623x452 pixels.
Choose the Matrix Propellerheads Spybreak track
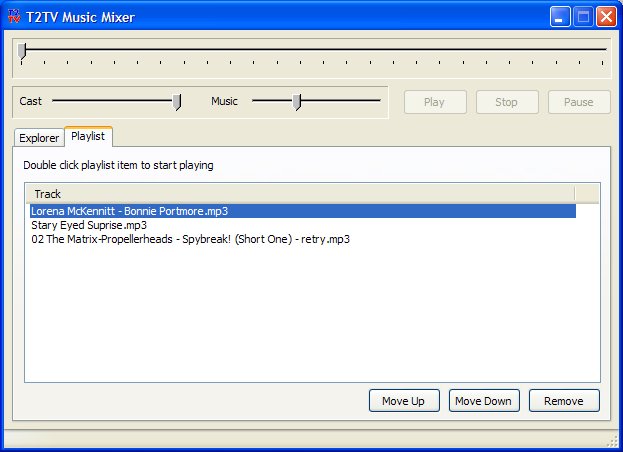pyautogui.click(x=190, y=239)
